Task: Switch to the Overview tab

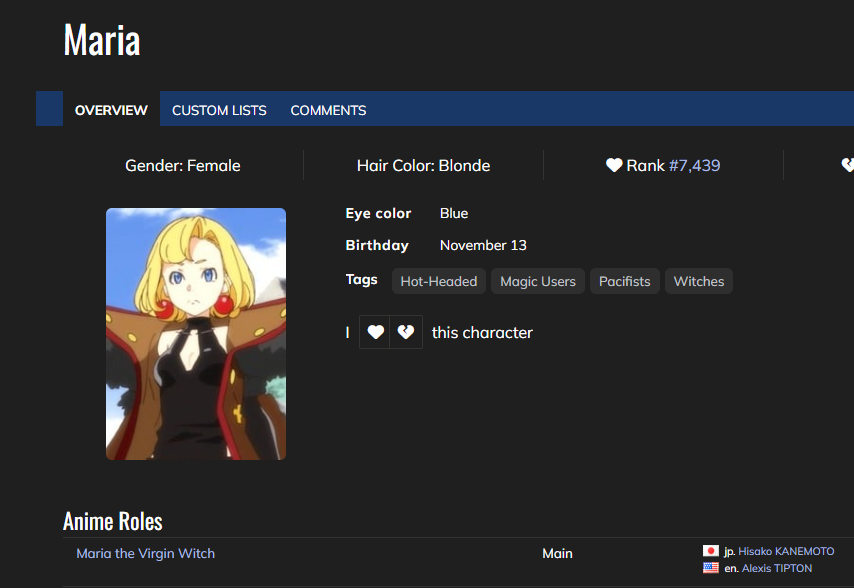Action: coord(111,110)
